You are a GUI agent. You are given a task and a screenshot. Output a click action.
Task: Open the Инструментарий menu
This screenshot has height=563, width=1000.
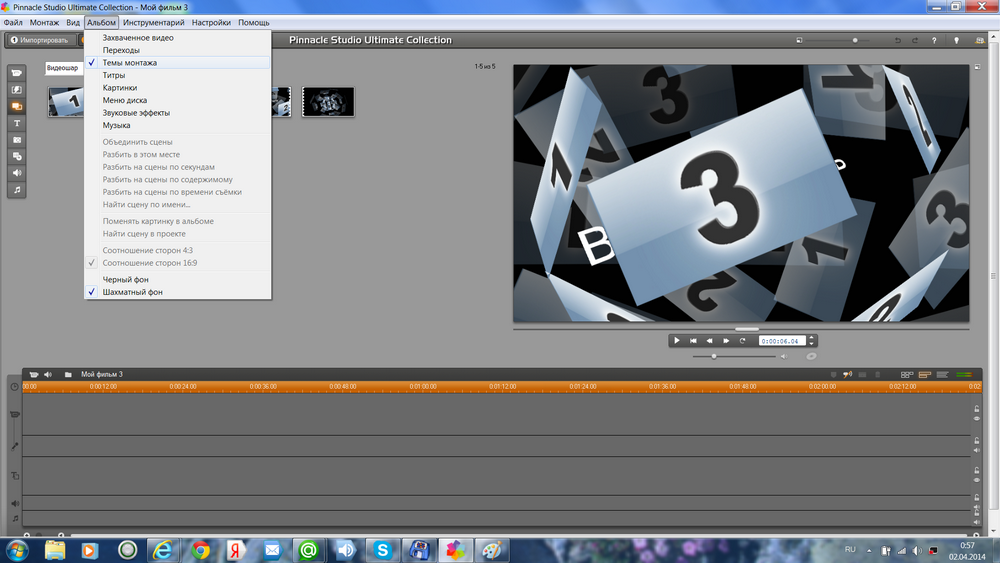pyautogui.click(x=154, y=22)
